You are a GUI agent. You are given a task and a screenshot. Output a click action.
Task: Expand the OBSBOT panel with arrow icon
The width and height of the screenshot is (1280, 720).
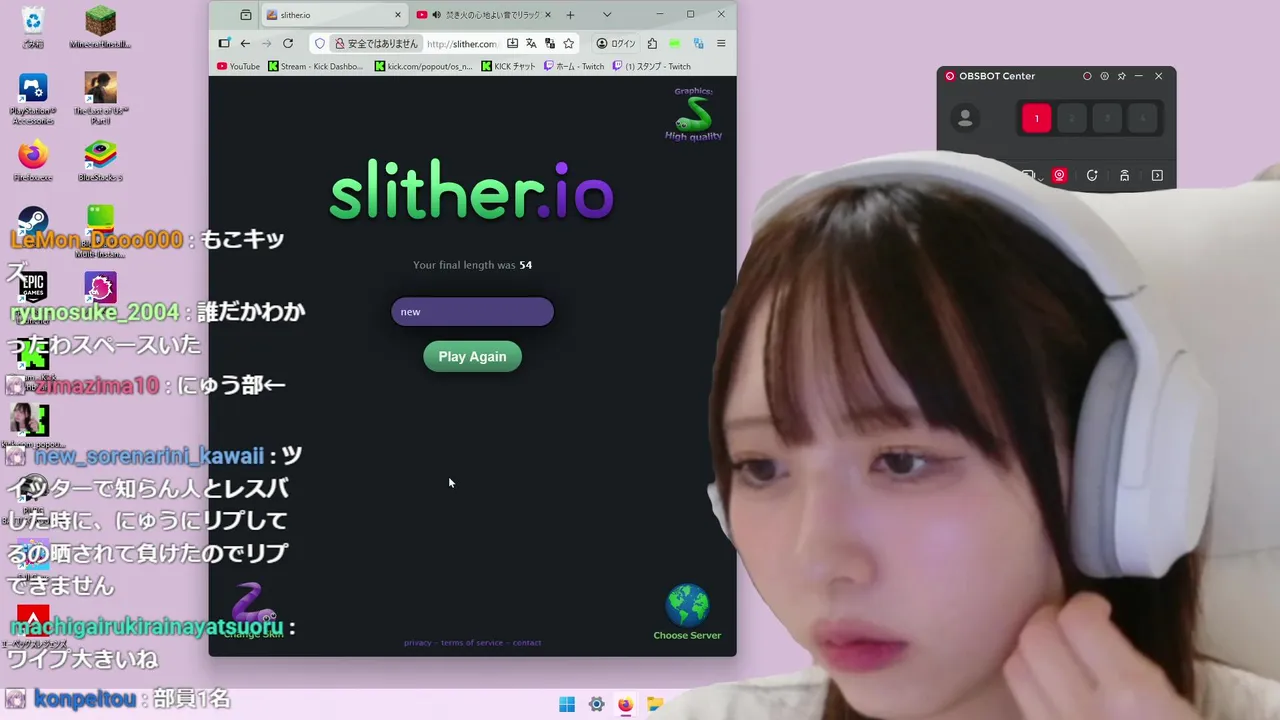(x=1157, y=175)
